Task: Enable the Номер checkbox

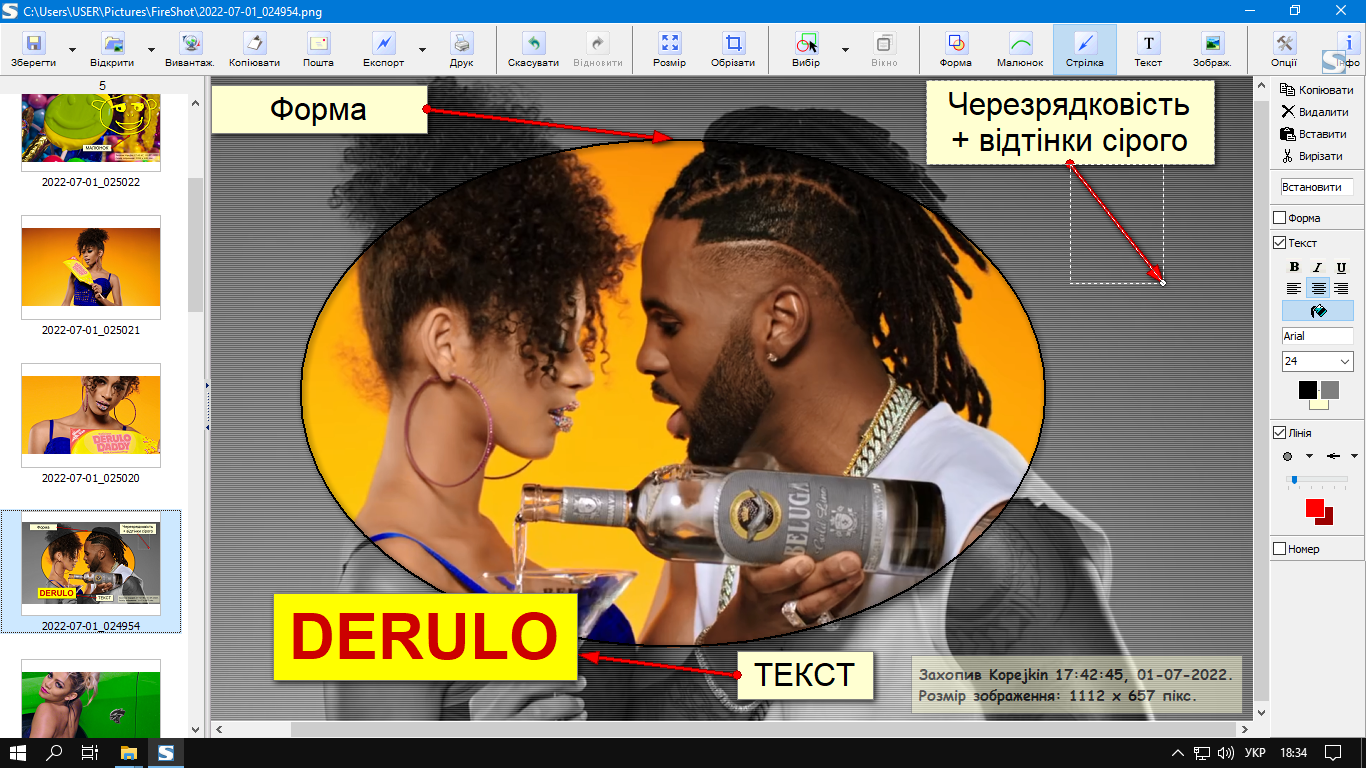Action: [x=1279, y=549]
